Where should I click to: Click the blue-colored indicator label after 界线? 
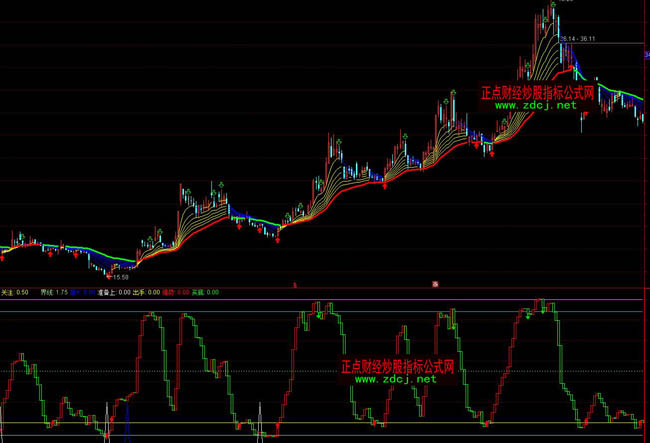pos(76,293)
